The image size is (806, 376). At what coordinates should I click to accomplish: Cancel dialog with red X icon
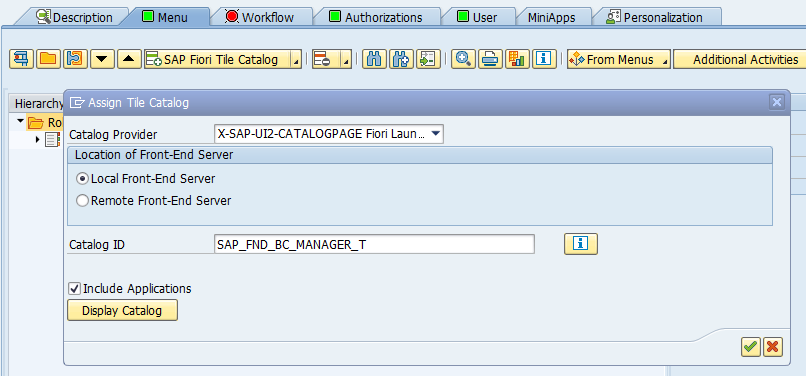[x=773, y=347]
